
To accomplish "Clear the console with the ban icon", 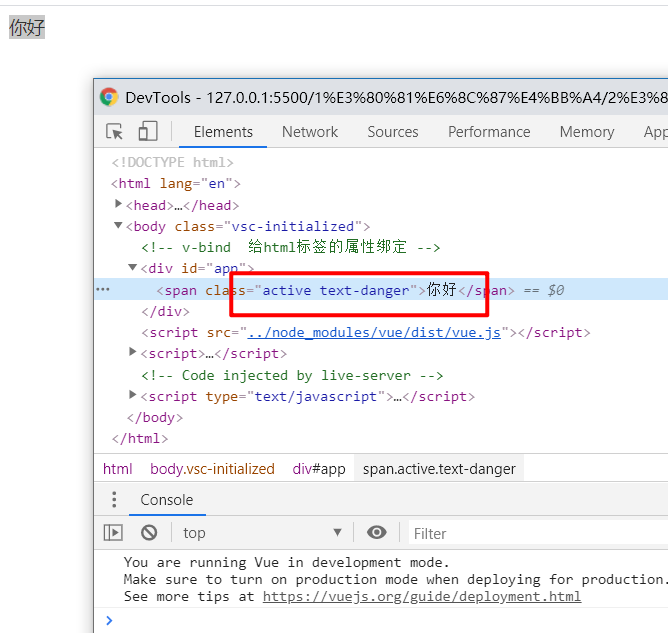I will pyautogui.click(x=149, y=532).
